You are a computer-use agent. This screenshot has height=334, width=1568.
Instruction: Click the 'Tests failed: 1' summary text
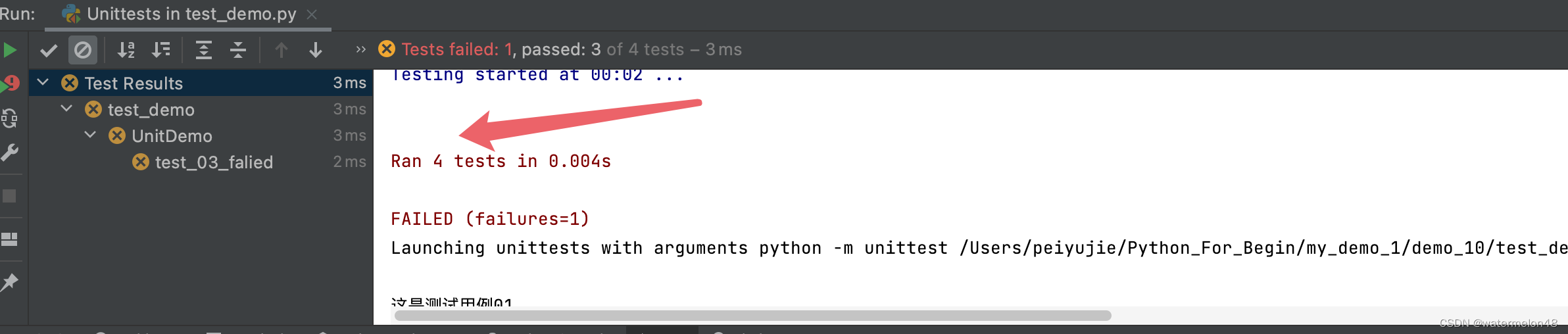pyautogui.click(x=457, y=49)
